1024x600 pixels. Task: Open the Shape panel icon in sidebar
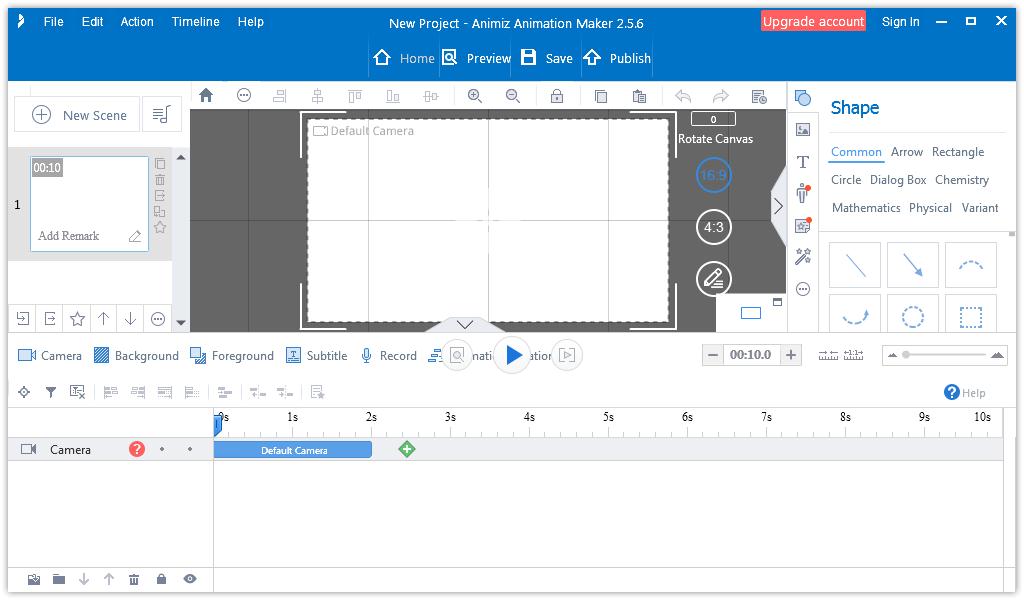[803, 99]
